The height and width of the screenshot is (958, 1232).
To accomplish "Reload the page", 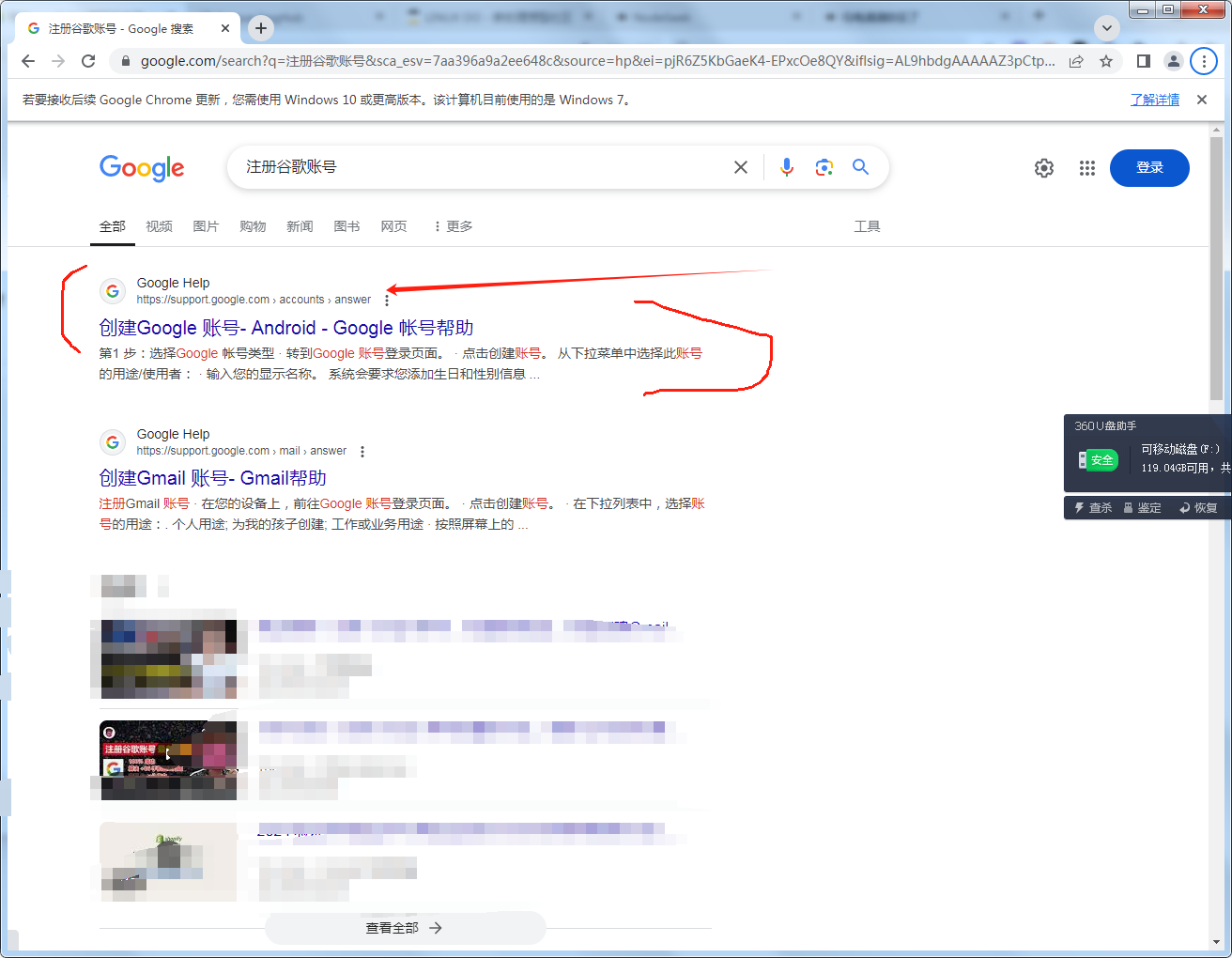I will point(88,60).
